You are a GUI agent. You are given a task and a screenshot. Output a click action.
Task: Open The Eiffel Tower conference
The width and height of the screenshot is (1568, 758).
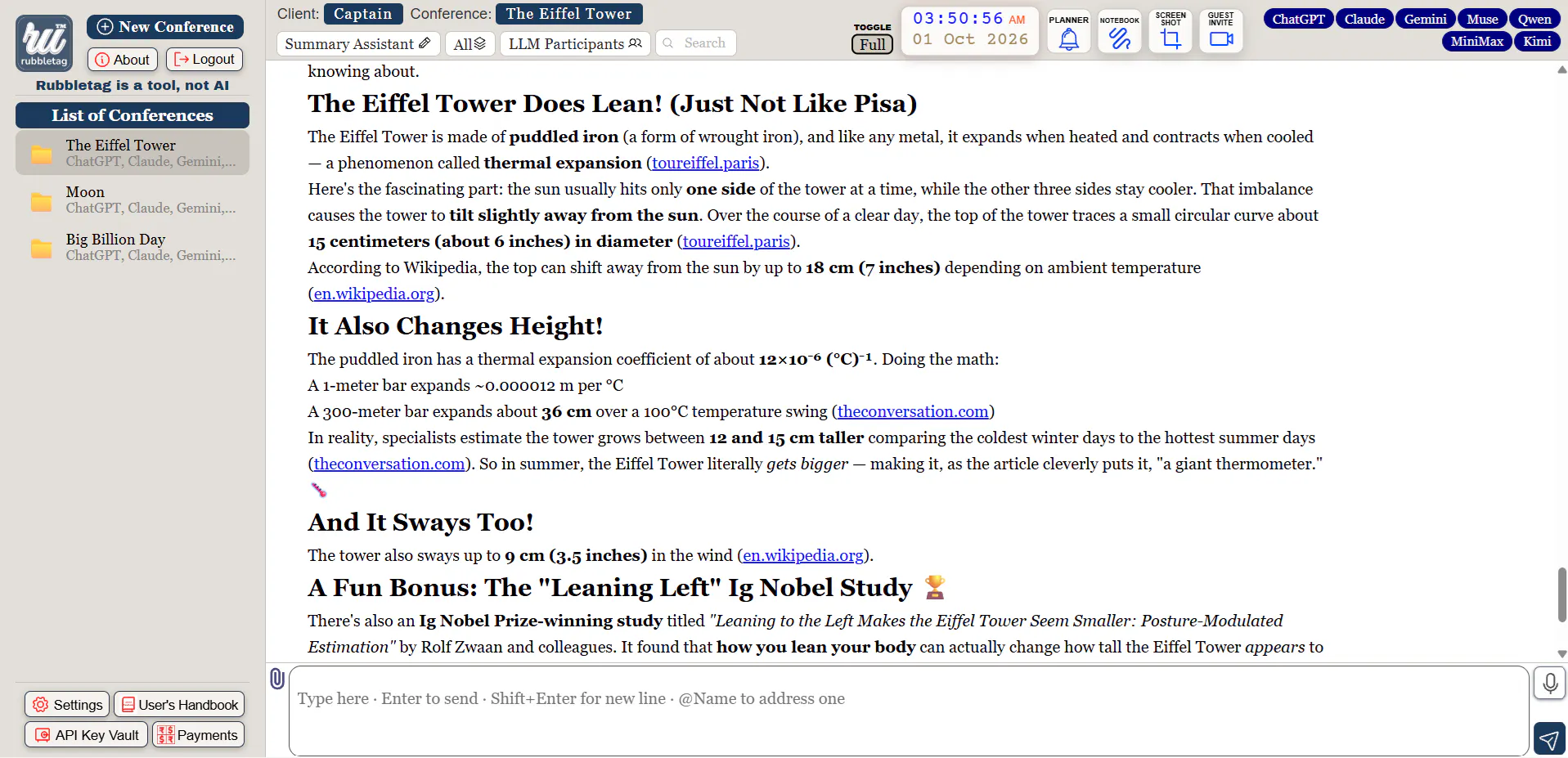(x=133, y=152)
